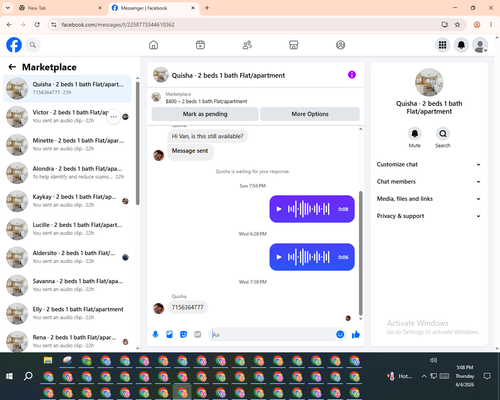Focus the Aa message input field
The height and width of the screenshot is (400, 500).
(272, 334)
